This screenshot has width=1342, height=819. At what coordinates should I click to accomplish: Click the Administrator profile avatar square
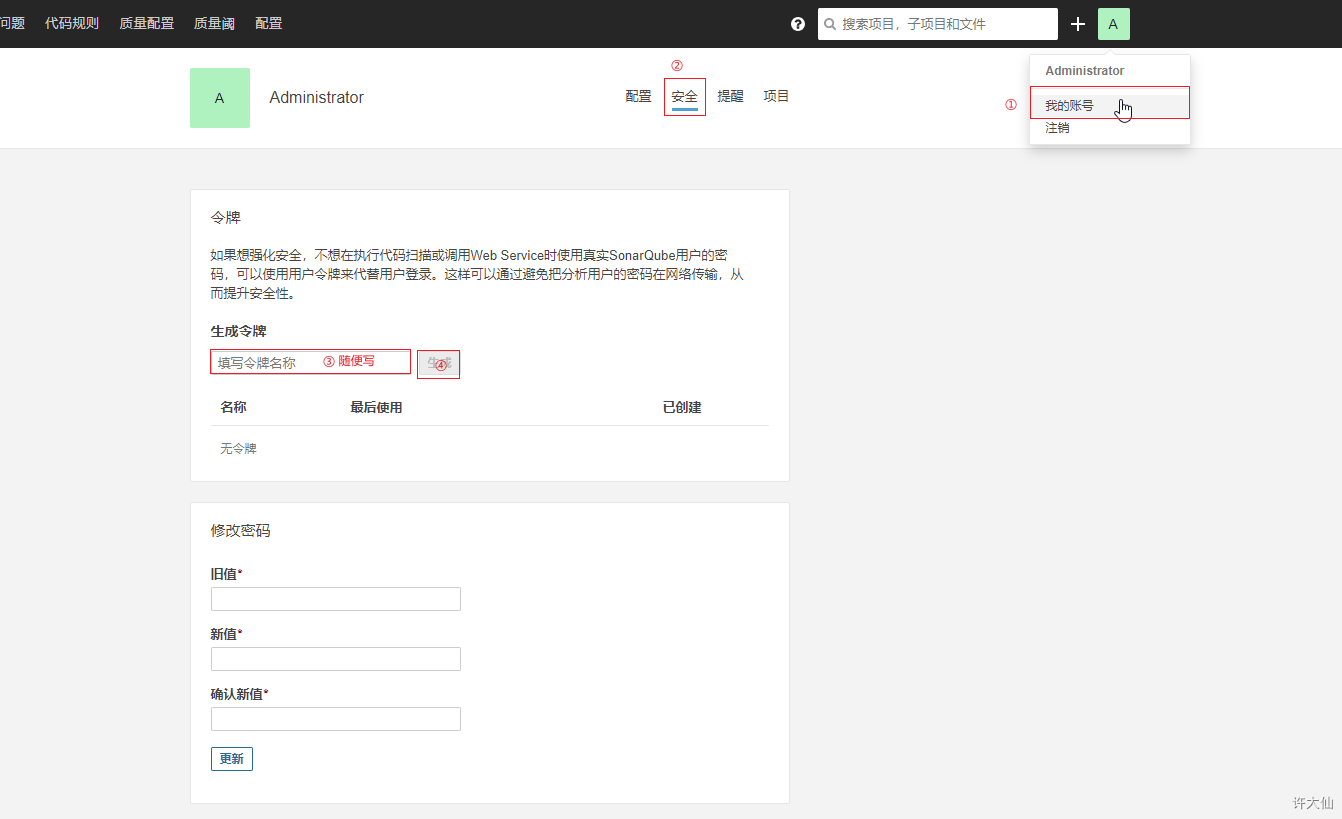[x=220, y=98]
